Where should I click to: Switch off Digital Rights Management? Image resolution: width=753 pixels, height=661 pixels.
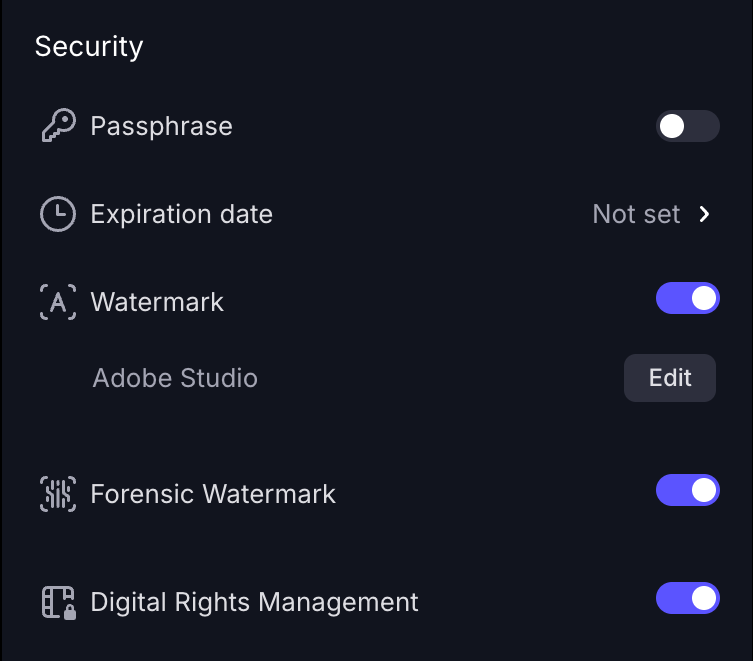pyautogui.click(x=687, y=598)
